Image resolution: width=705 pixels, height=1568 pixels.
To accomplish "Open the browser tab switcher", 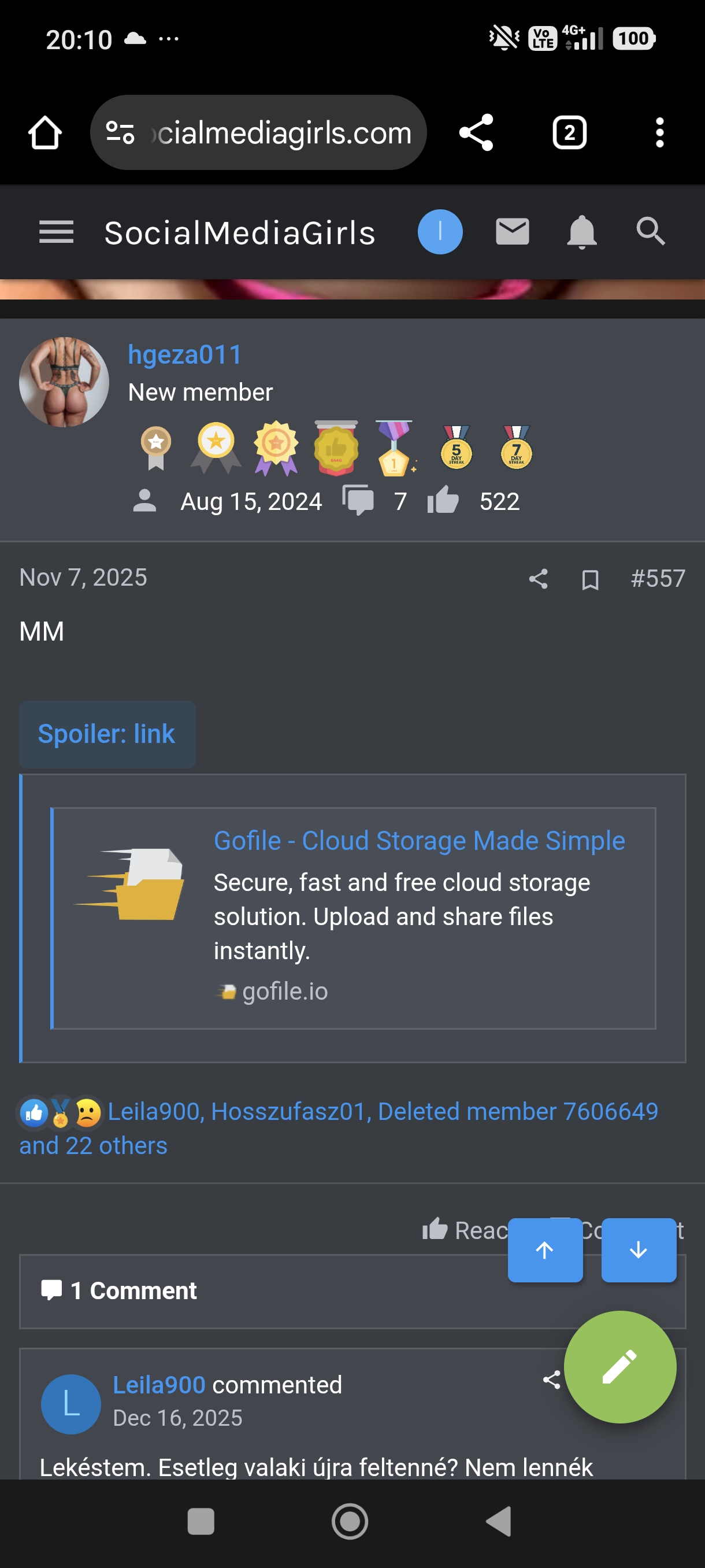I will 569,133.
